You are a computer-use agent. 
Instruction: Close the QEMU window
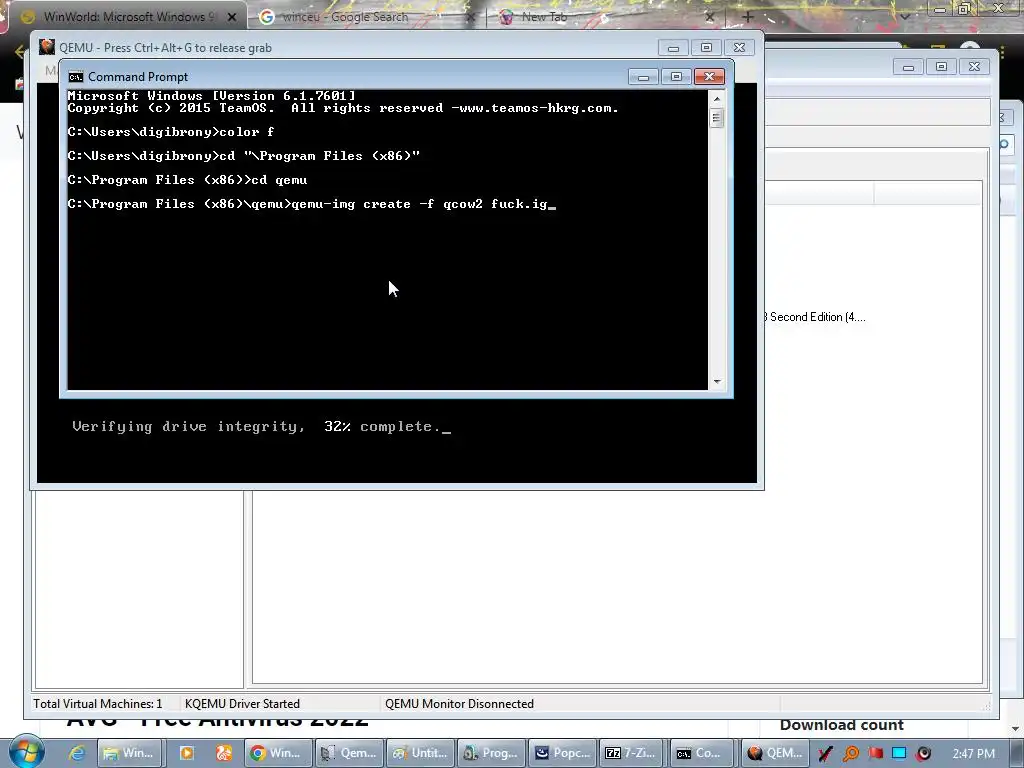739,48
